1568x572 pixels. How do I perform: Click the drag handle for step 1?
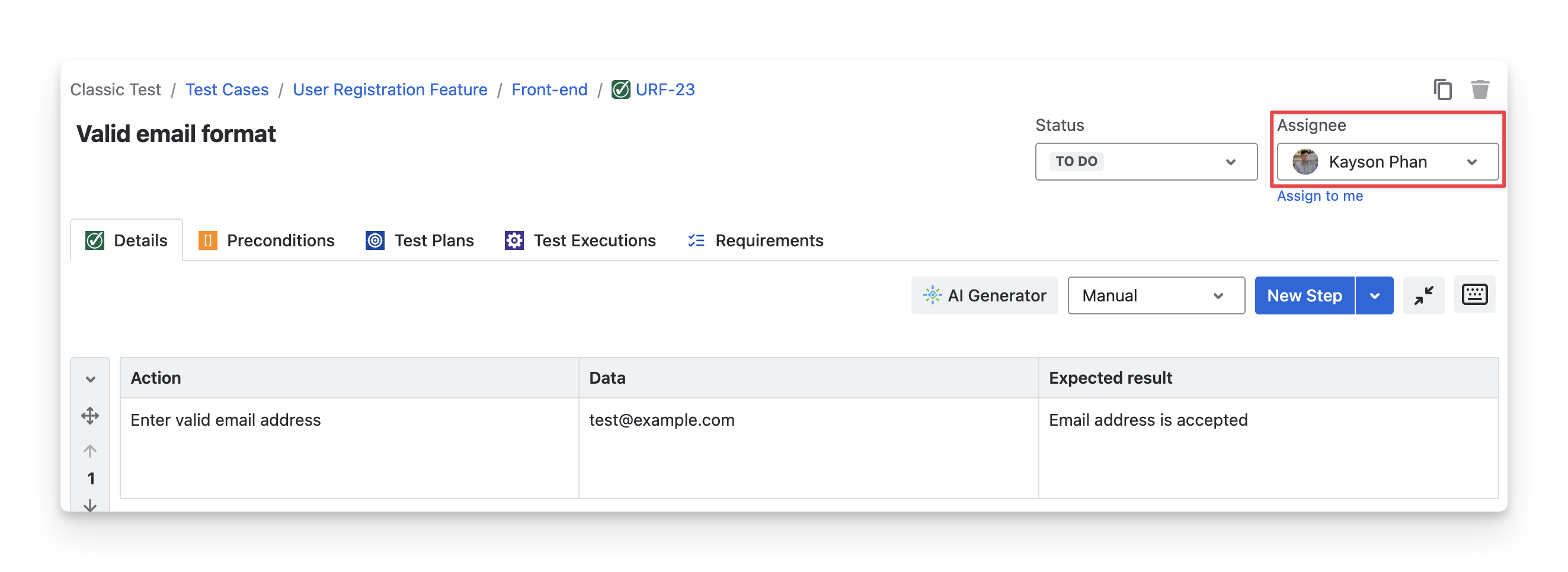click(90, 416)
